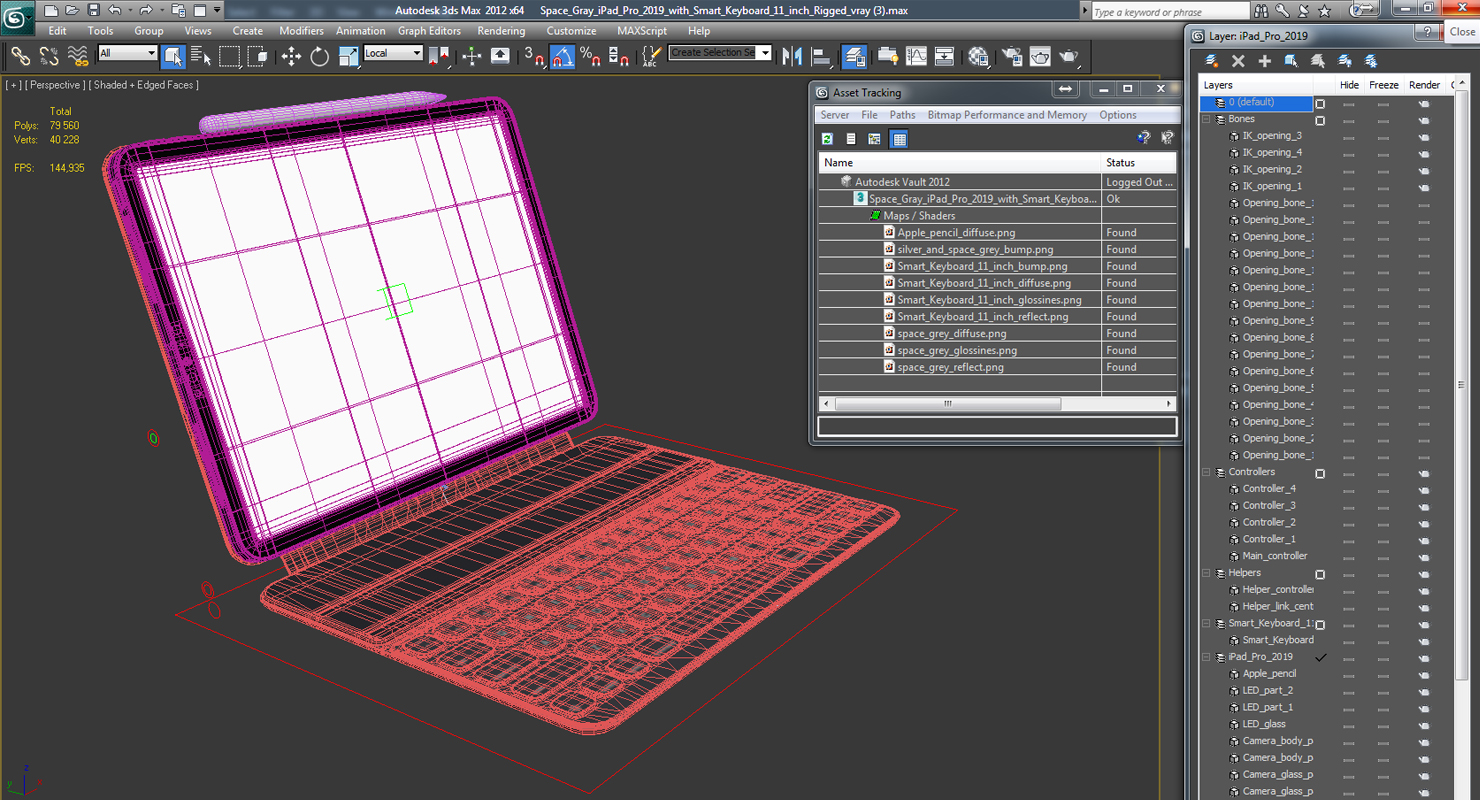Open the quick access toolbar customize arrow
The height and width of the screenshot is (800, 1480).
pyautogui.click(x=217, y=10)
